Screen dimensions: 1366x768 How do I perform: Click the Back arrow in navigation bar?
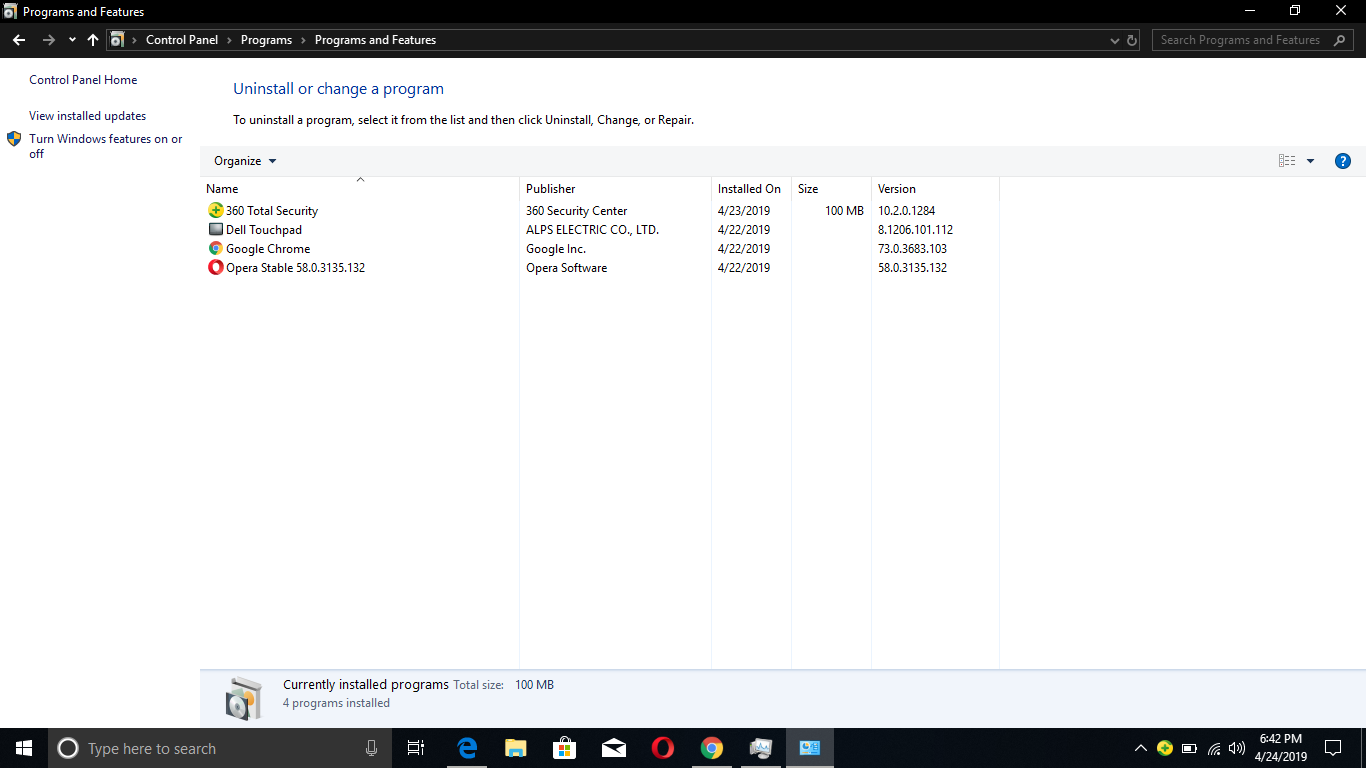19,40
